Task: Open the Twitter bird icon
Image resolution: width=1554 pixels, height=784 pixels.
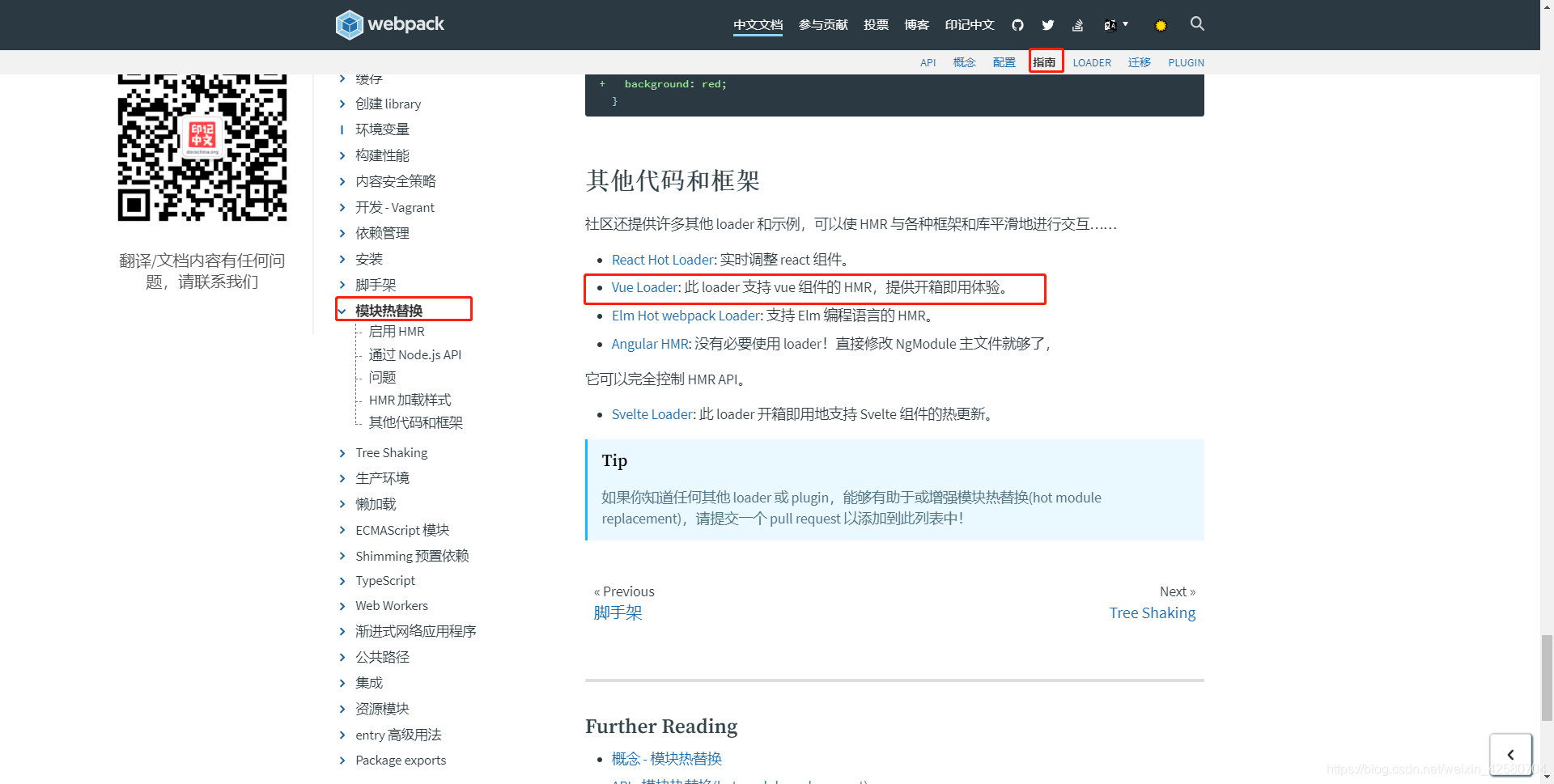Action: pos(1048,25)
